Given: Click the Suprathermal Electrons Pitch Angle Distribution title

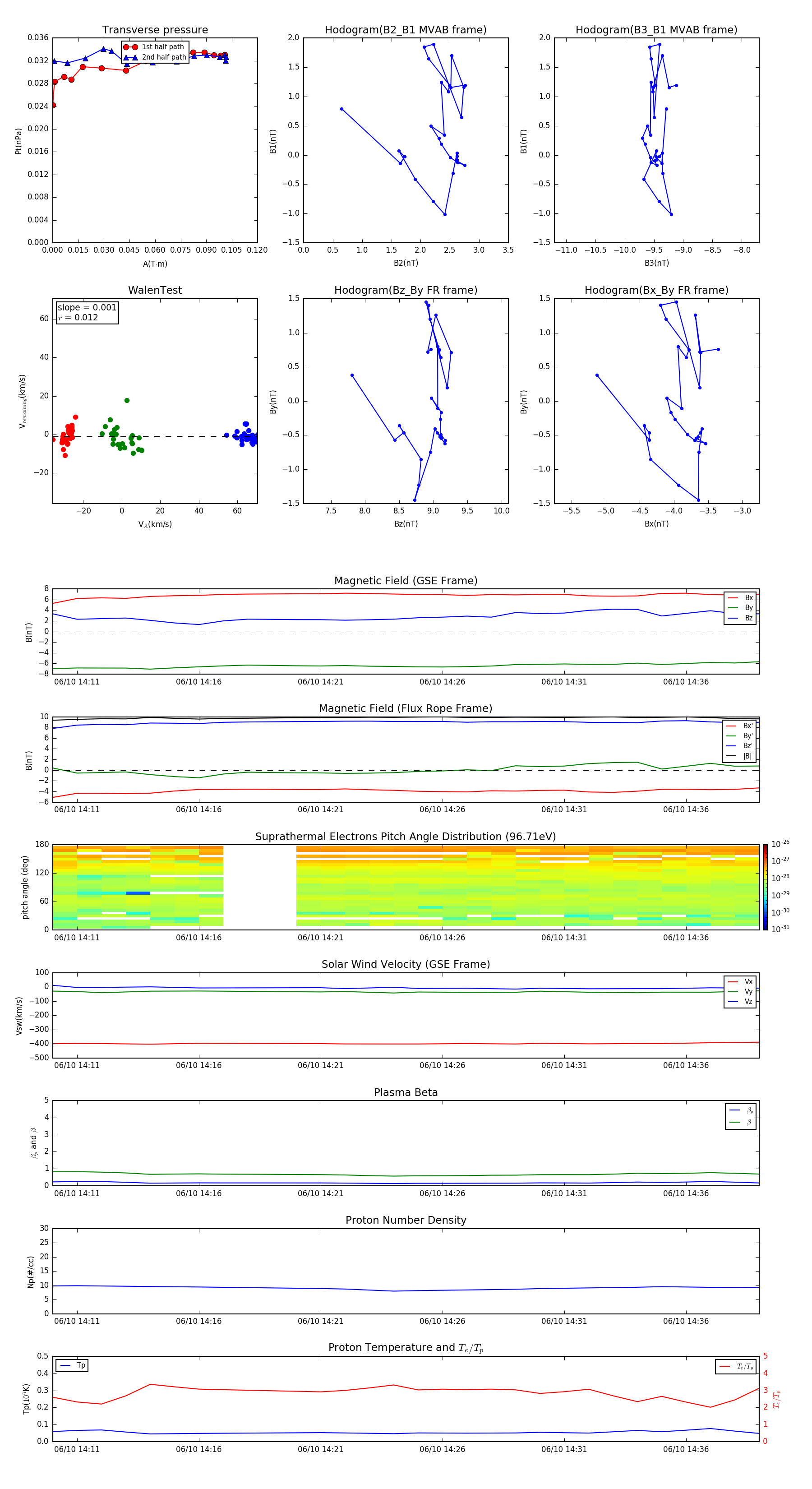Looking at the screenshot, I should (406, 837).
